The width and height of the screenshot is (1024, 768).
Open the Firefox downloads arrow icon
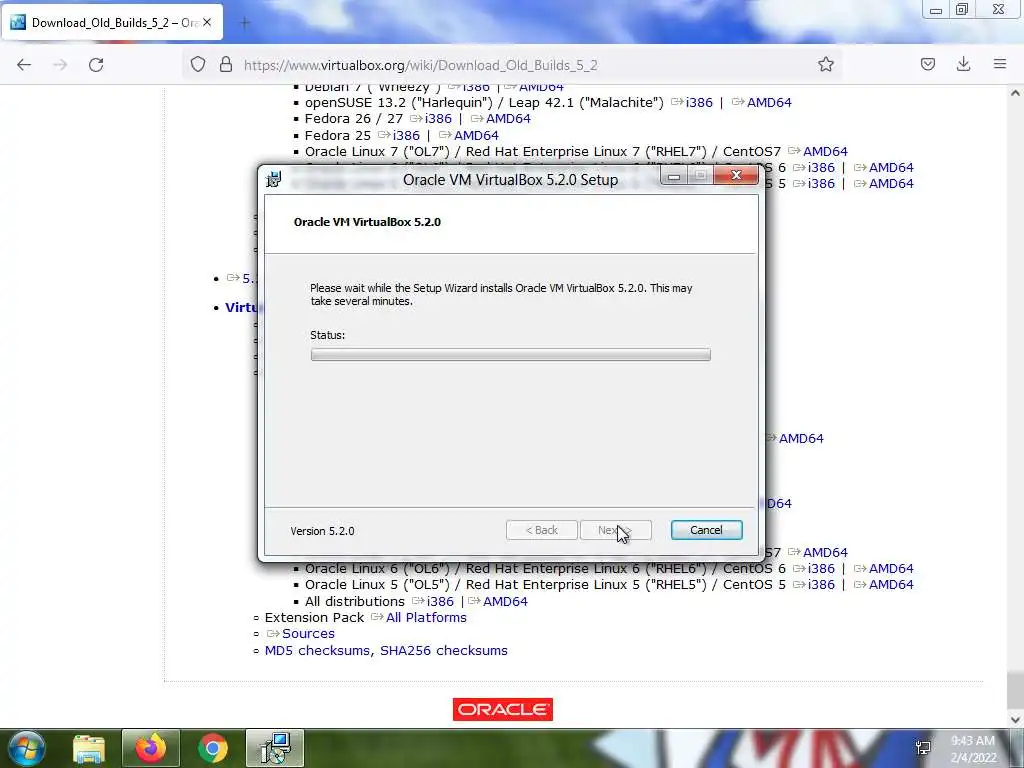pyautogui.click(x=963, y=64)
